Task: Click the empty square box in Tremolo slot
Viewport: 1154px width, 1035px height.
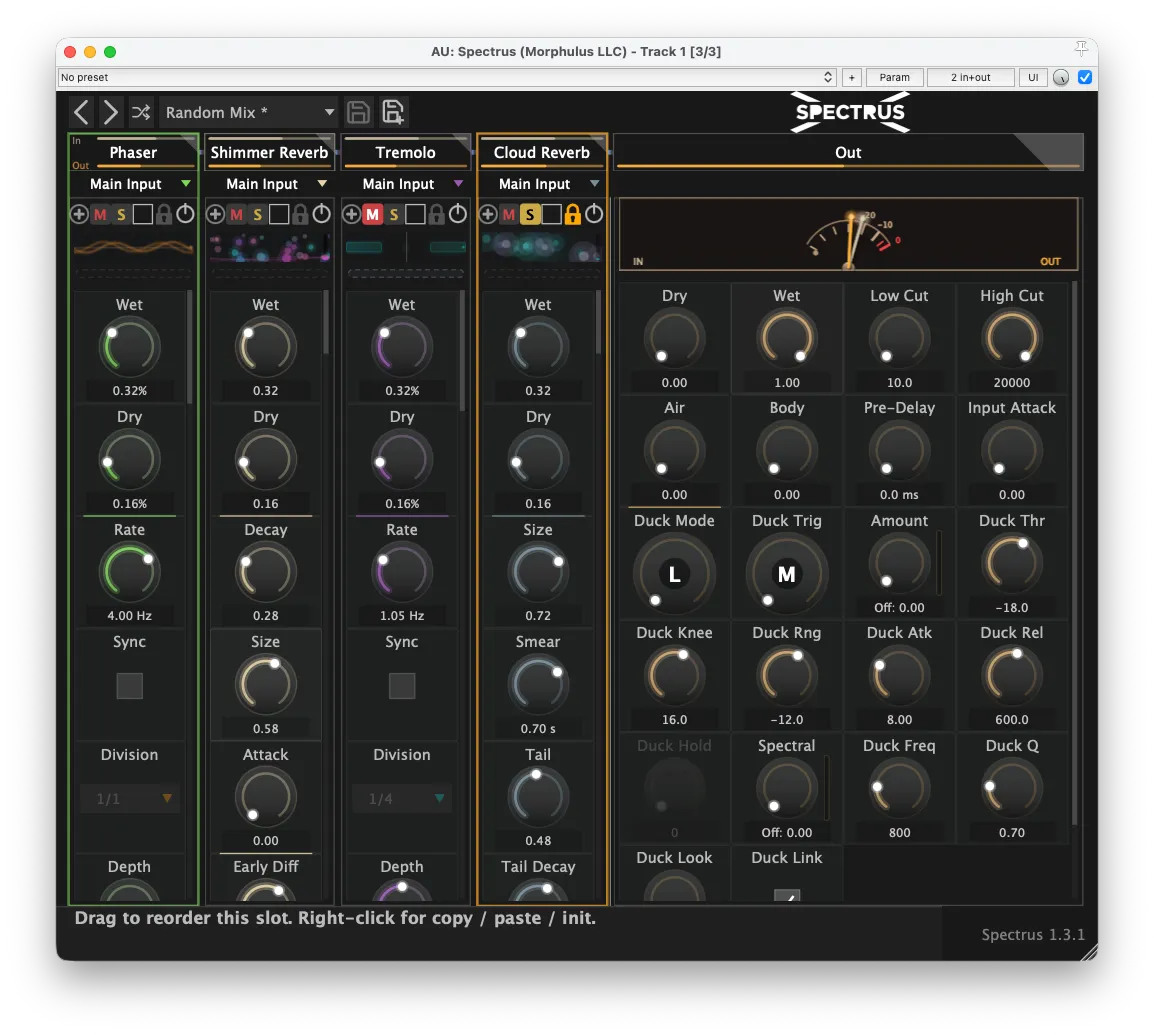Action: (415, 214)
